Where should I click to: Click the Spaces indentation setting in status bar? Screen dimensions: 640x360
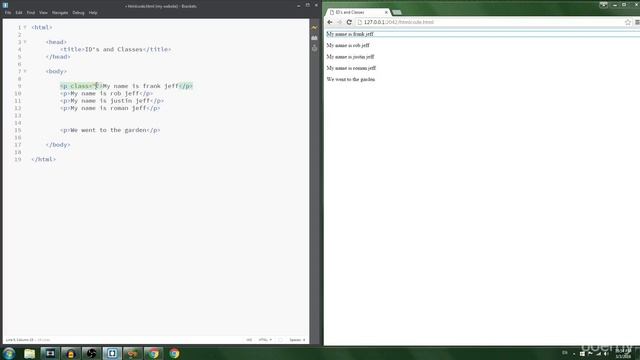tap(297, 340)
